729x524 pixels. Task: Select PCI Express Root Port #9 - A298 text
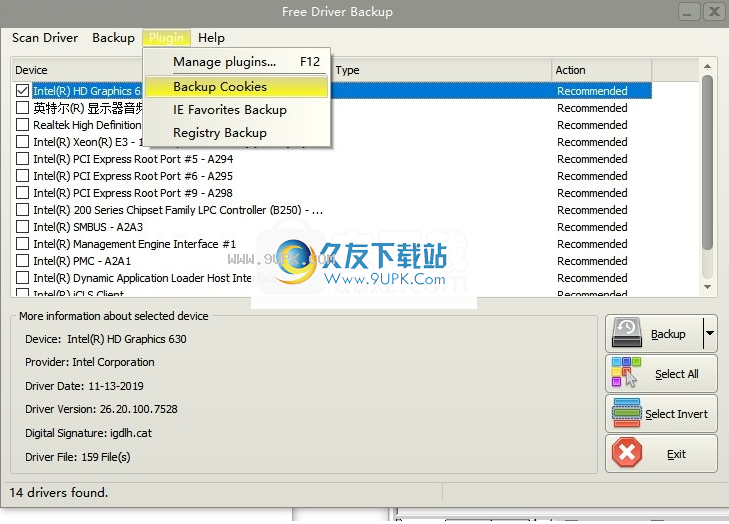133,193
